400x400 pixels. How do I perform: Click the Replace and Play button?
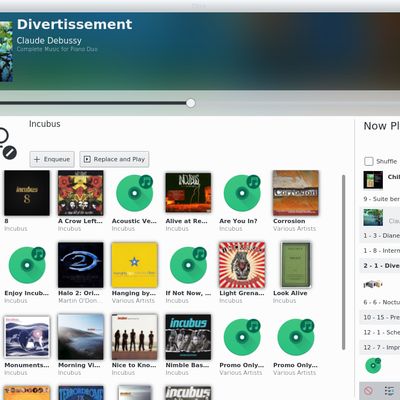(x=114, y=159)
